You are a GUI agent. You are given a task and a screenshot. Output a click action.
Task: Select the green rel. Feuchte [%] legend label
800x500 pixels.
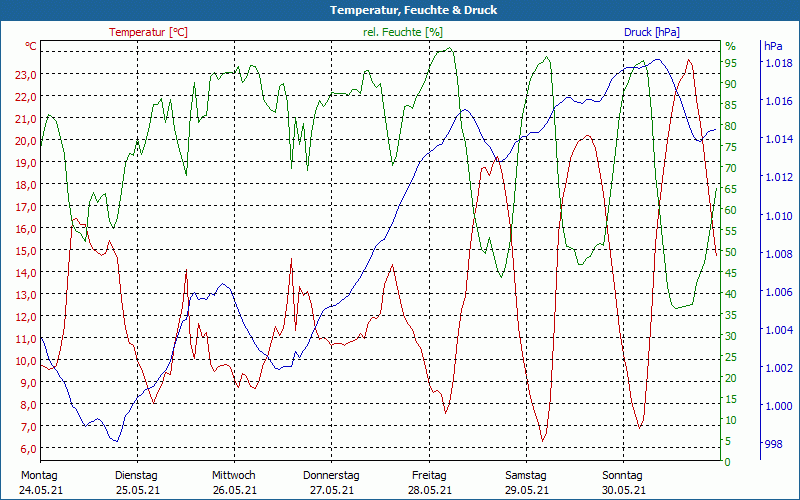click(403, 32)
